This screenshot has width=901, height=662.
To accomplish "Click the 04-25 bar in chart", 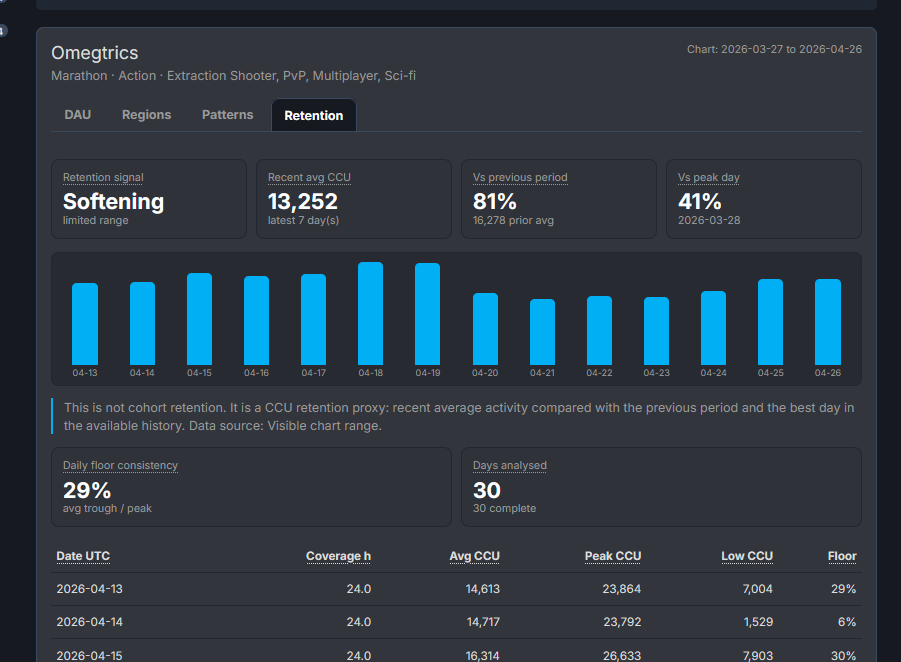I will point(771,322).
